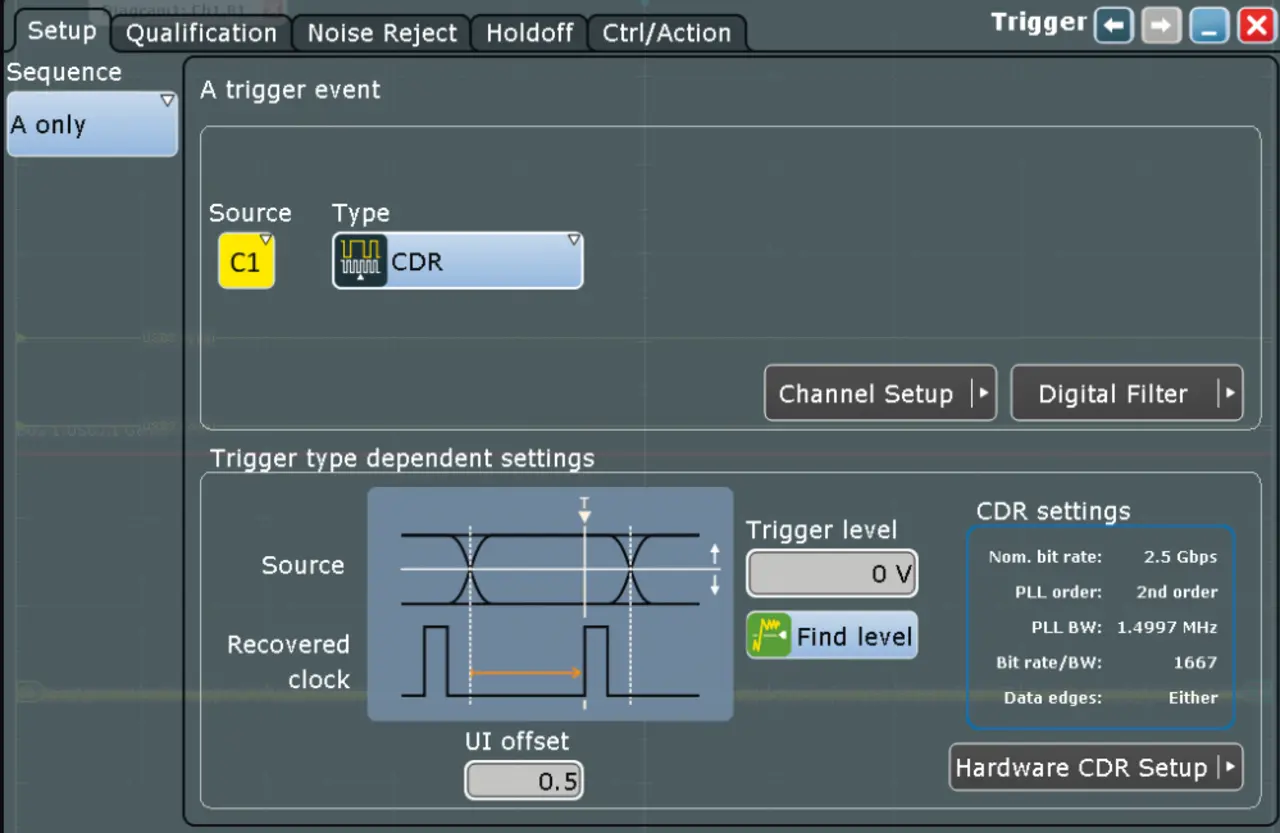Click the forward arrow icon beside Trigger
Viewport: 1280px width, 833px height.
click(x=1161, y=26)
